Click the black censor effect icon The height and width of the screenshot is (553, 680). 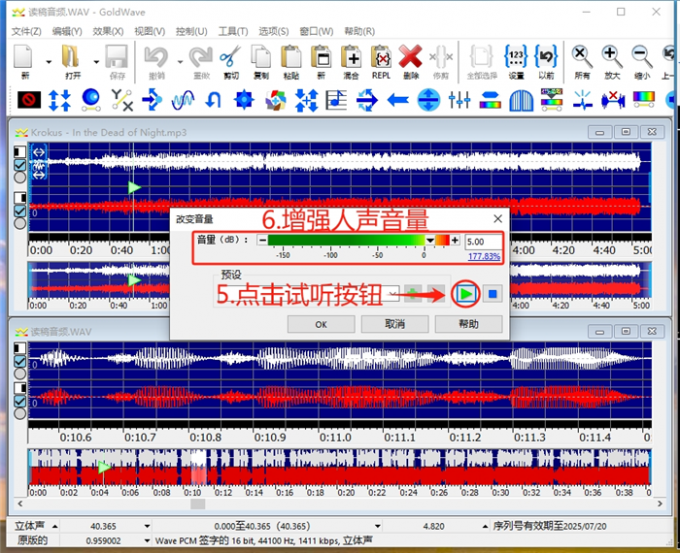pyautogui.click(x=29, y=100)
